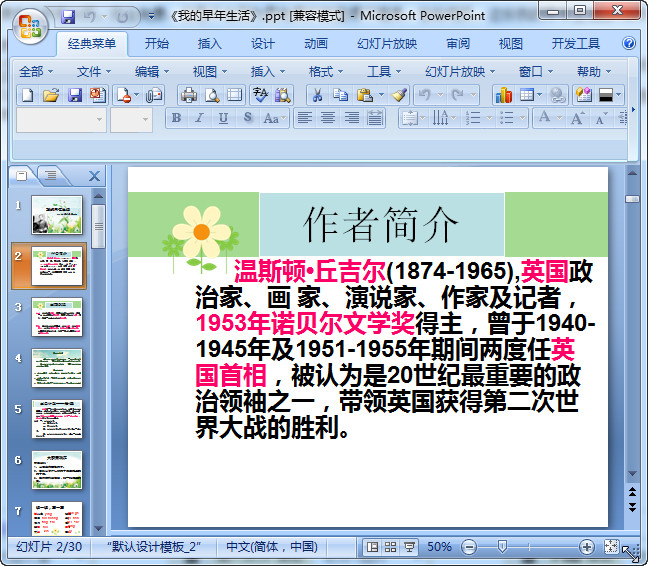Click the 50% zoom level button

(x=439, y=547)
